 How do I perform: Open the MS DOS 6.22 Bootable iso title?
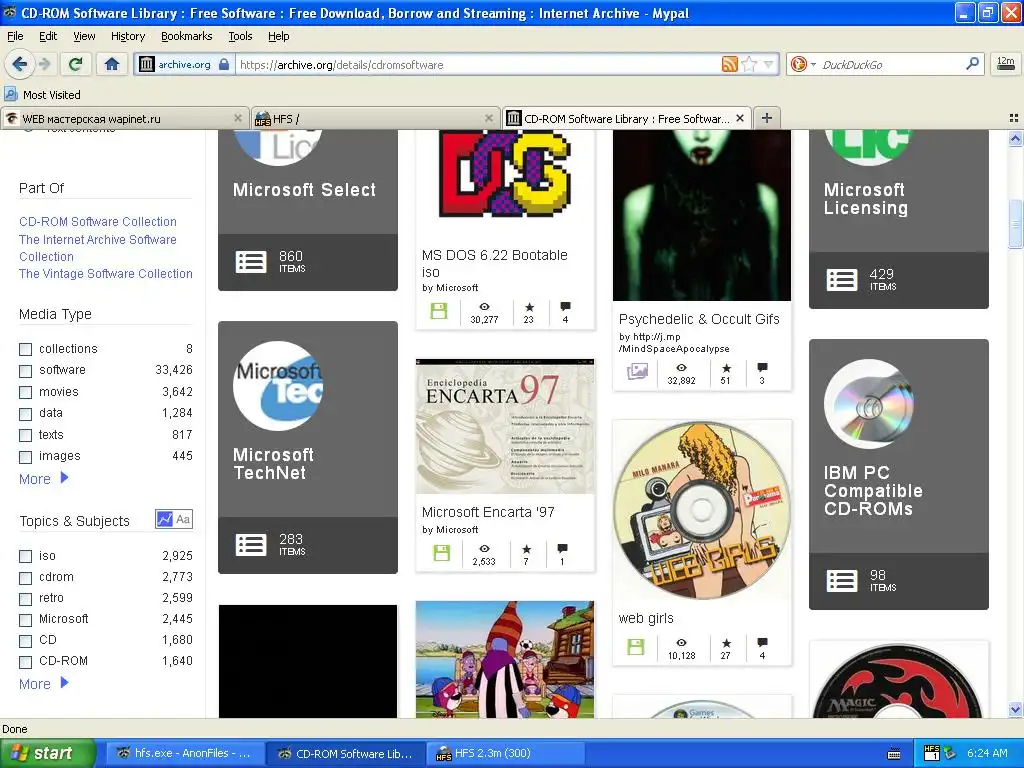coord(494,263)
